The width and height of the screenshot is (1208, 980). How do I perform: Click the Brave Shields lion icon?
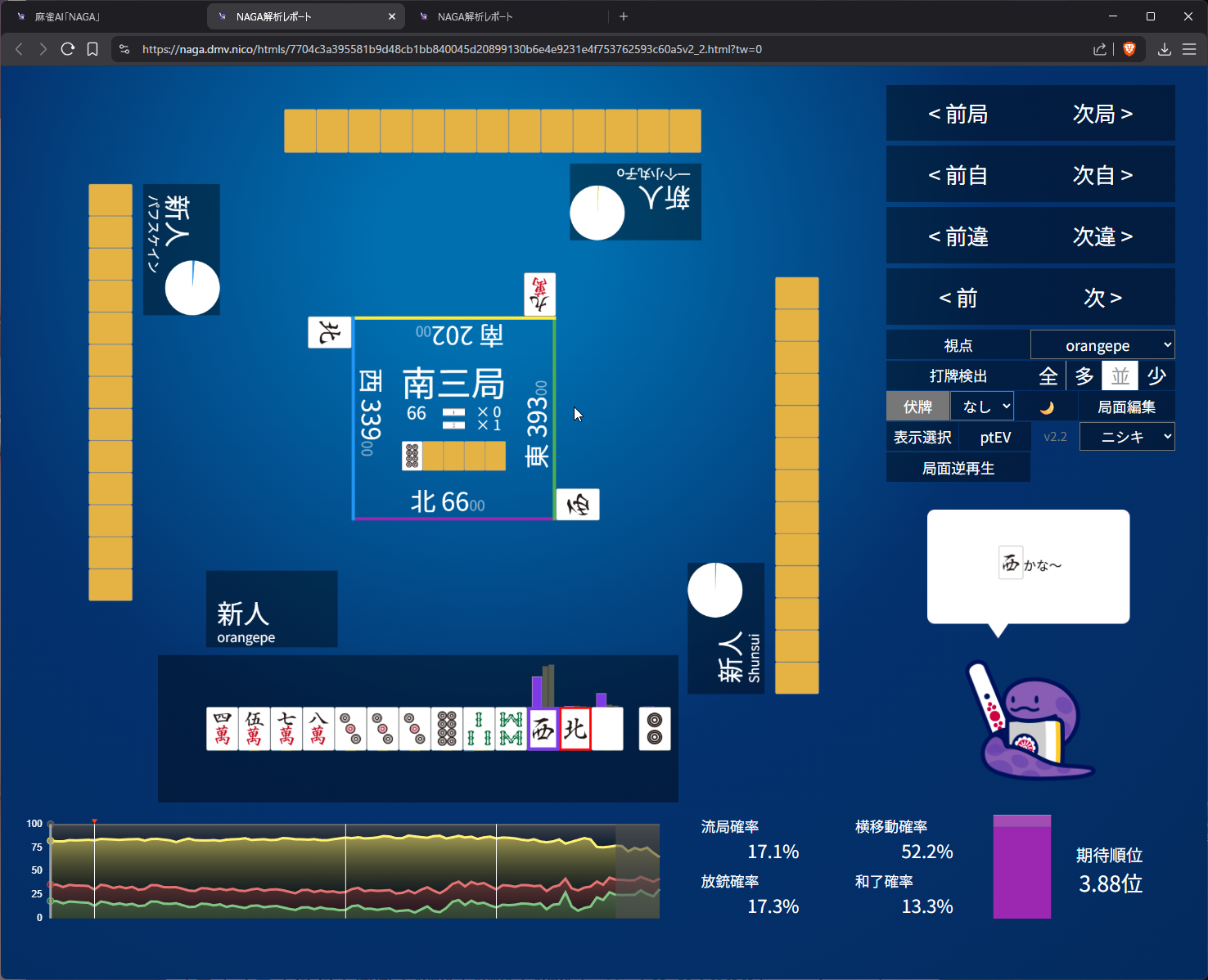1129,49
